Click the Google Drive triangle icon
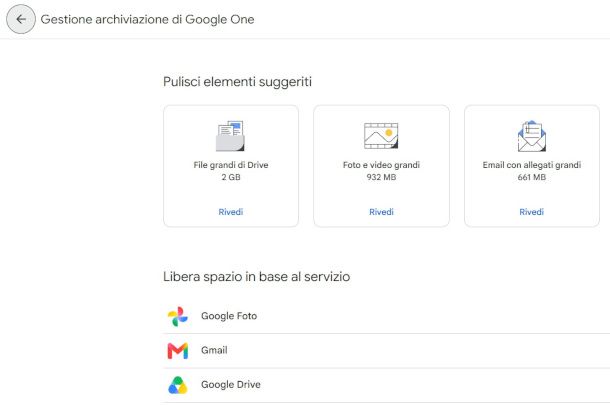This screenshot has width=610, height=405. pos(178,385)
